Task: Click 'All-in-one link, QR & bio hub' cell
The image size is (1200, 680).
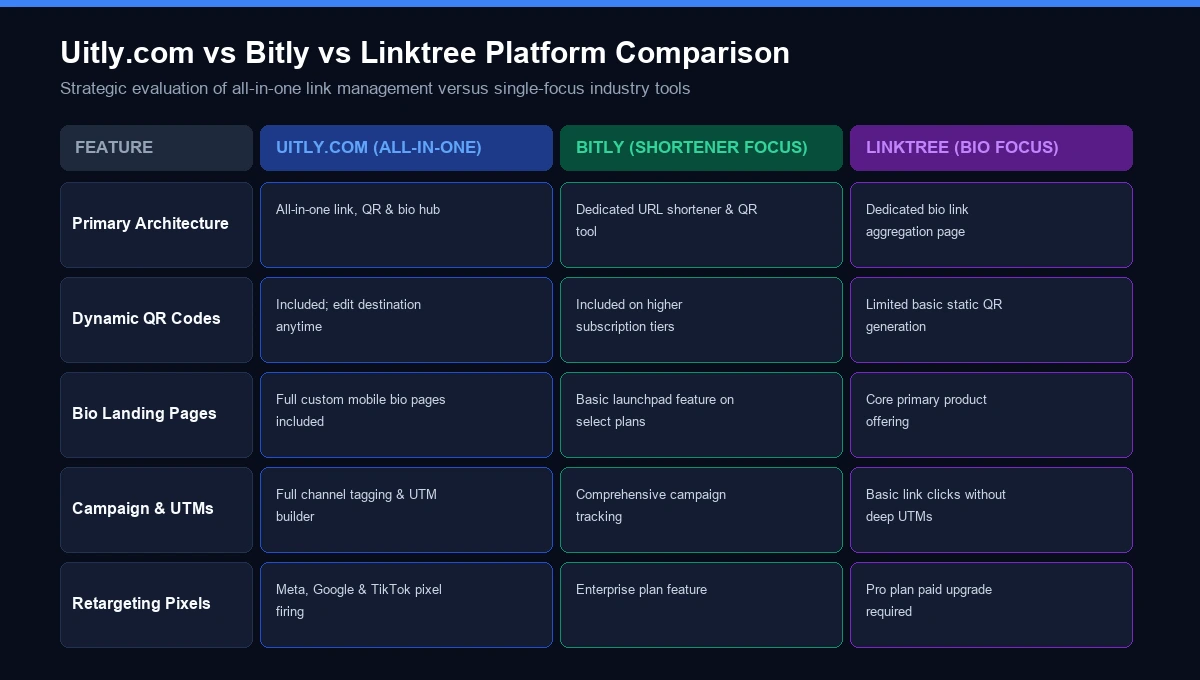Action: (x=406, y=225)
